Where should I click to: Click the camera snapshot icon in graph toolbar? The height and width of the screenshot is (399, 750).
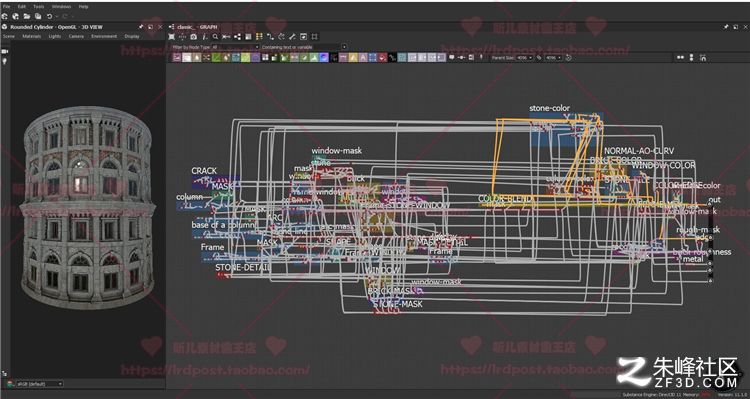(x=193, y=37)
